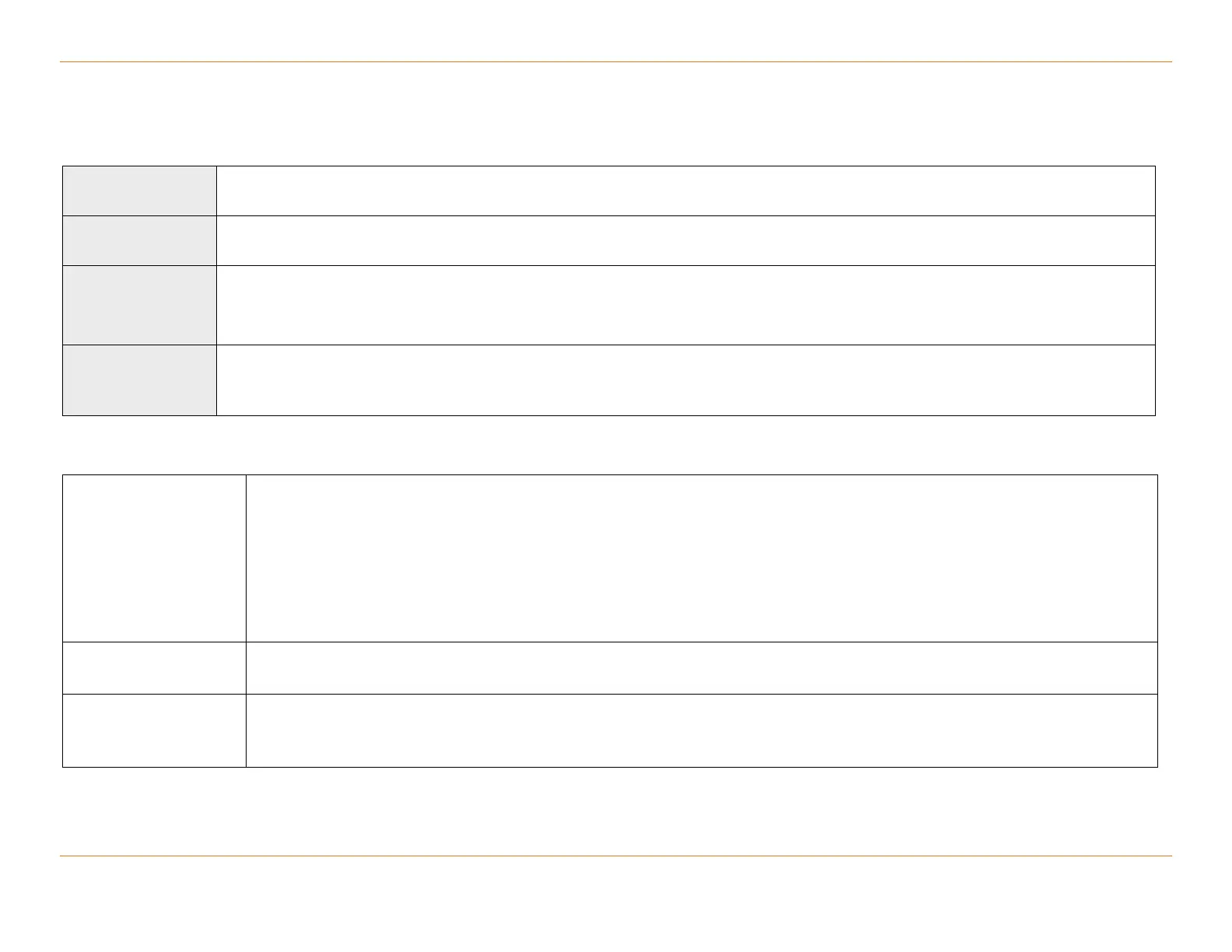Click the second gray label cell in upper table

tap(139, 240)
